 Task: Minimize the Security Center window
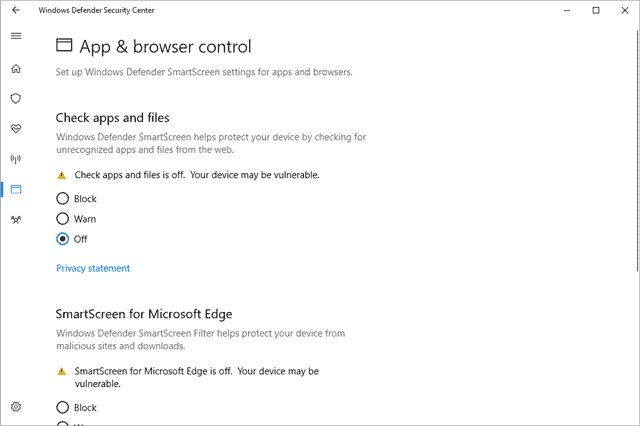point(567,10)
